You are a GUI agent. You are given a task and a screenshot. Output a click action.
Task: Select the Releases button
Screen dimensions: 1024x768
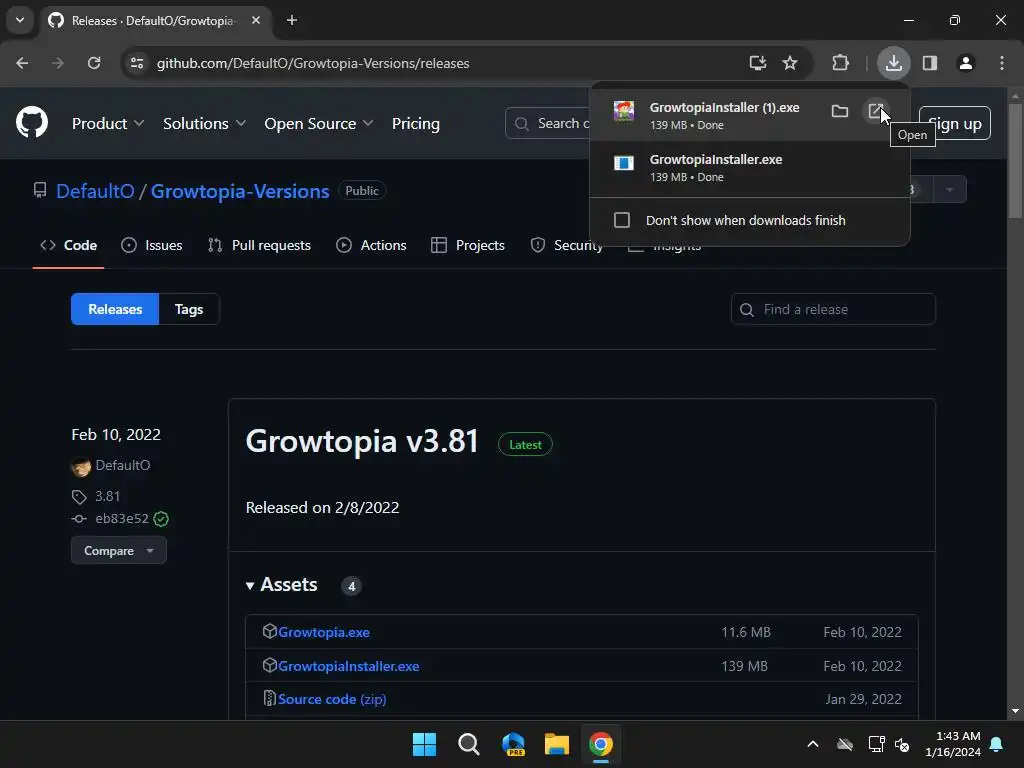coord(115,309)
